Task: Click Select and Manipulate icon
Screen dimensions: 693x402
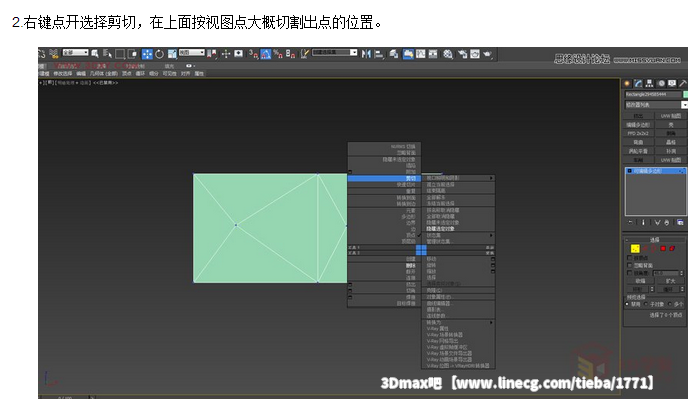Action: [226, 54]
